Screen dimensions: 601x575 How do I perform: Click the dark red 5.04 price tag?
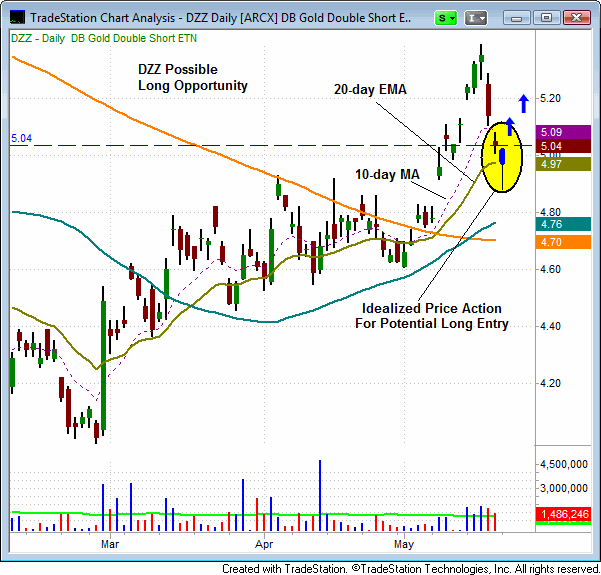click(x=563, y=146)
